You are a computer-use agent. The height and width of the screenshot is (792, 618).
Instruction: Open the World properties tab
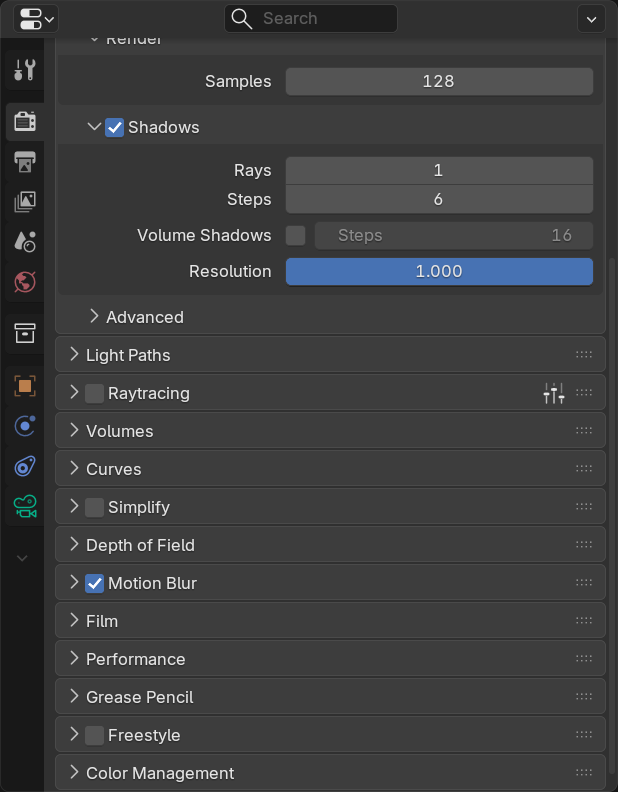(25, 282)
